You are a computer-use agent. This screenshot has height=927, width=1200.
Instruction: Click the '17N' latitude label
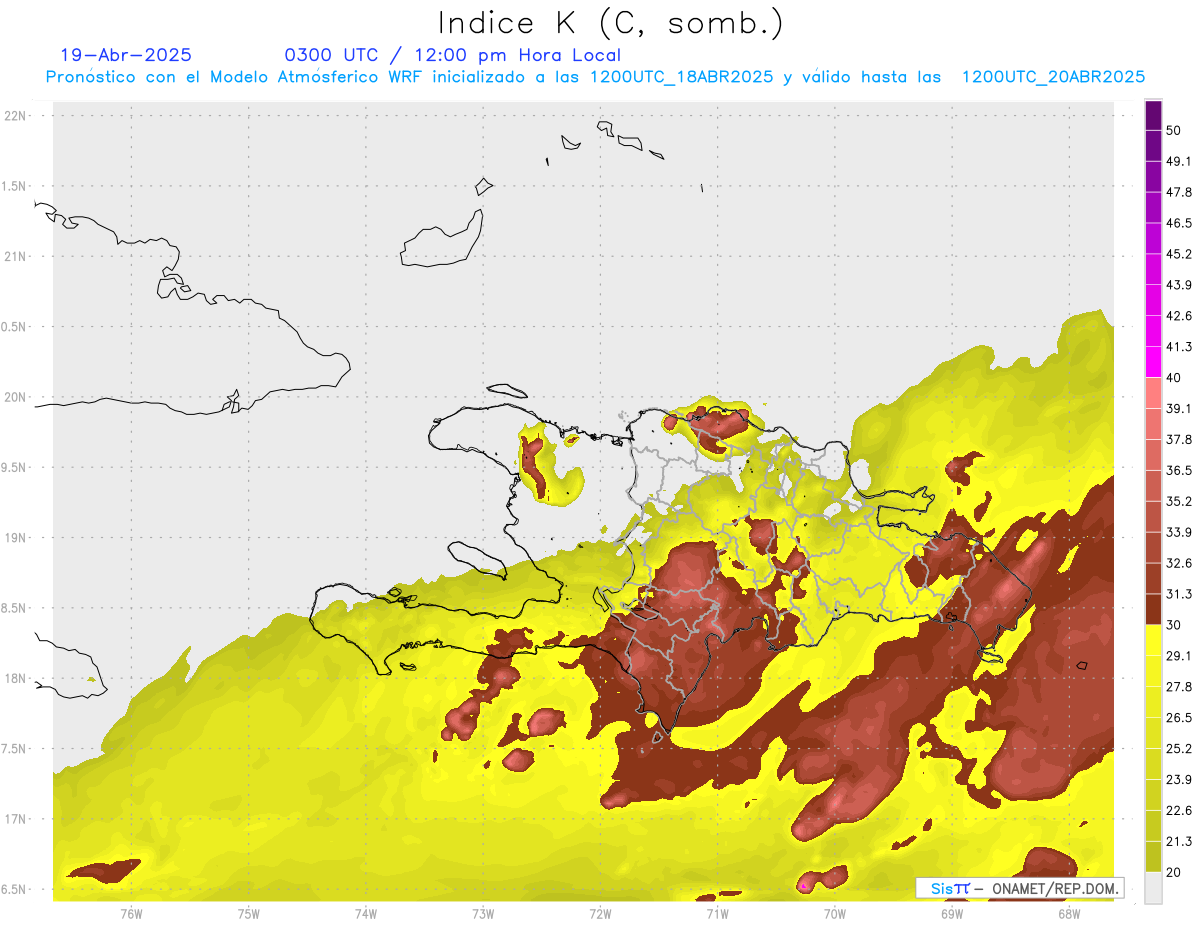click(x=15, y=819)
